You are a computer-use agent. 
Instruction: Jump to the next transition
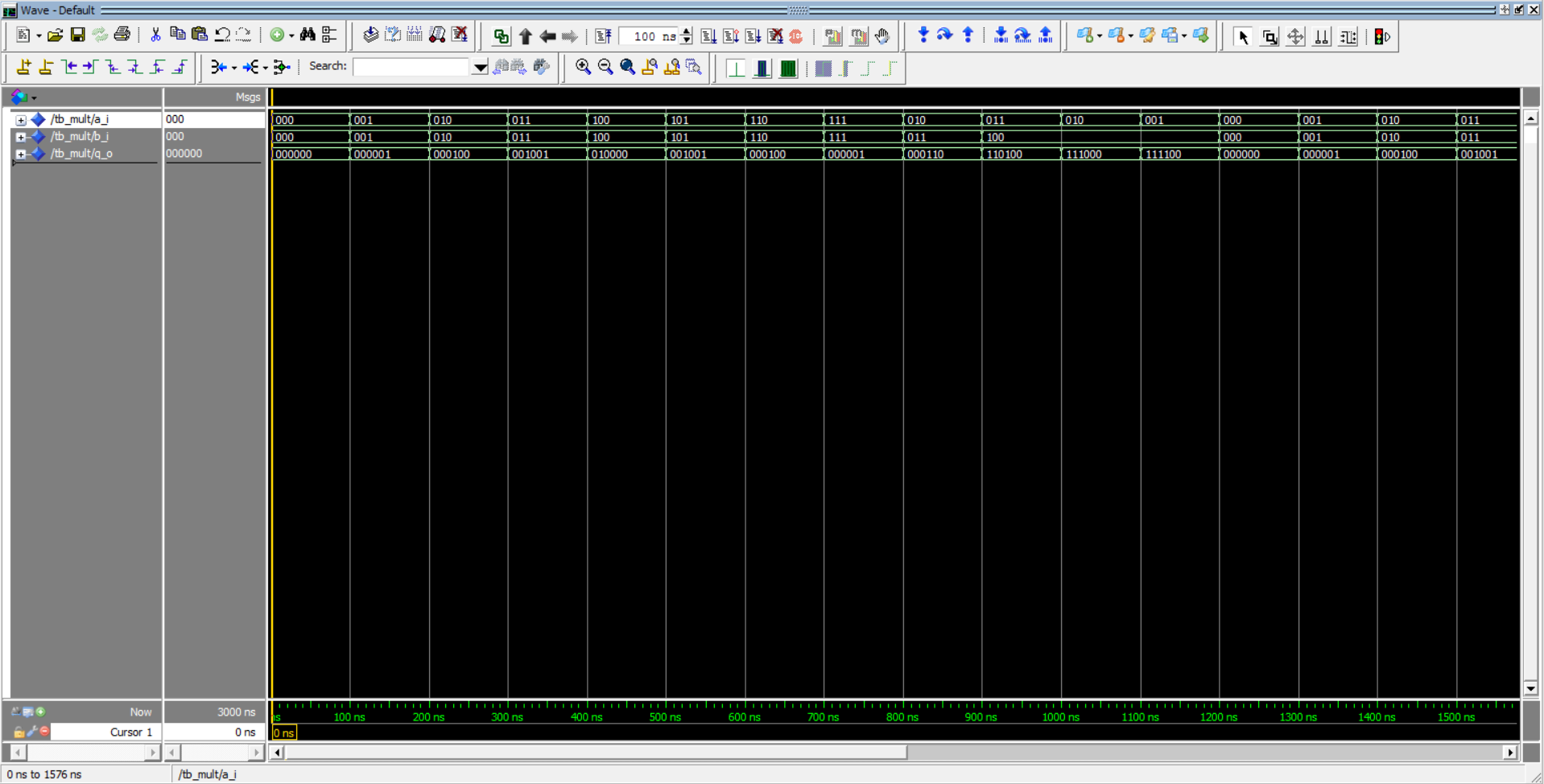[90, 68]
